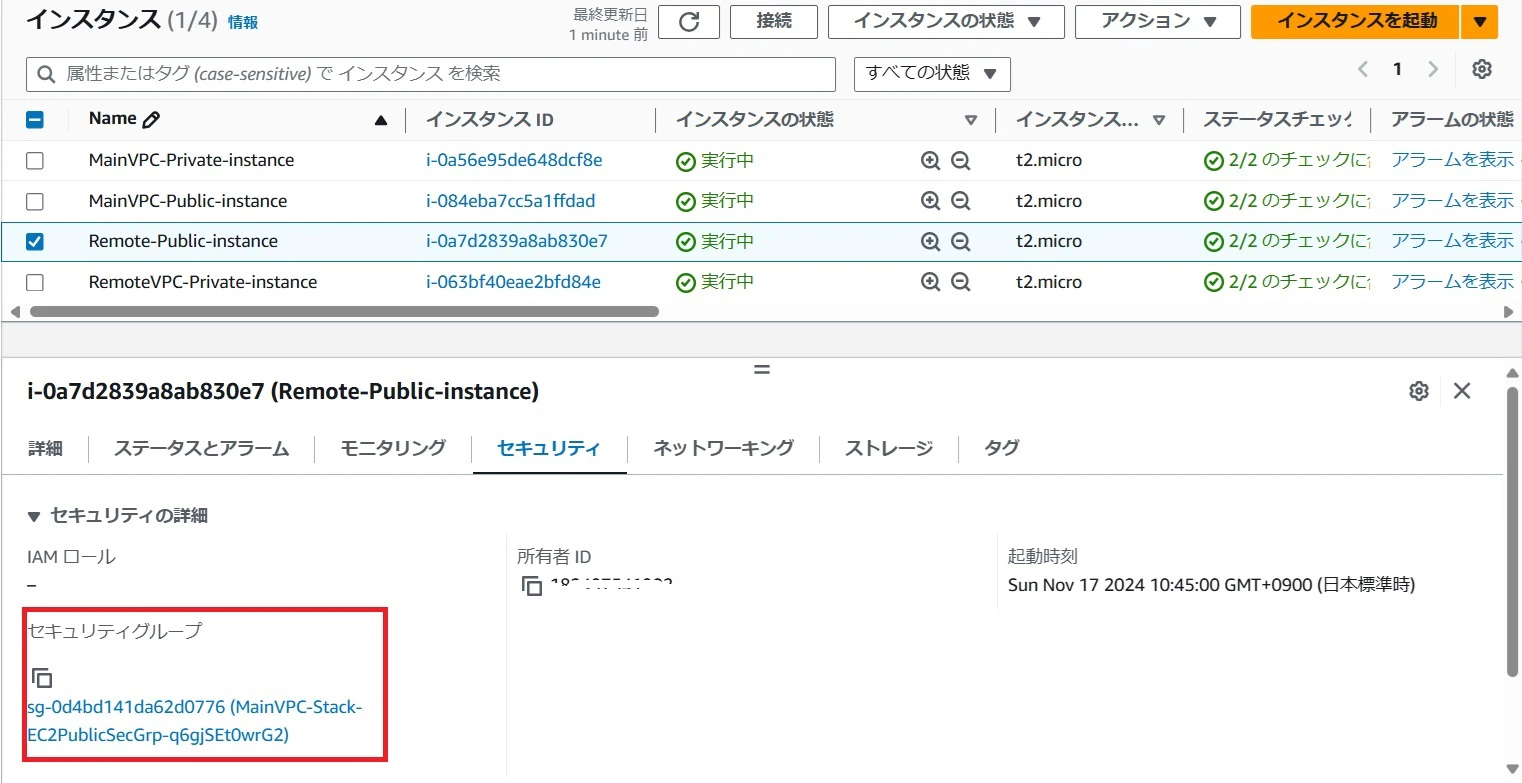Image resolution: width=1522 pixels, height=783 pixels.
Task: Toggle the select-all instances checkbox
Action: [35, 120]
